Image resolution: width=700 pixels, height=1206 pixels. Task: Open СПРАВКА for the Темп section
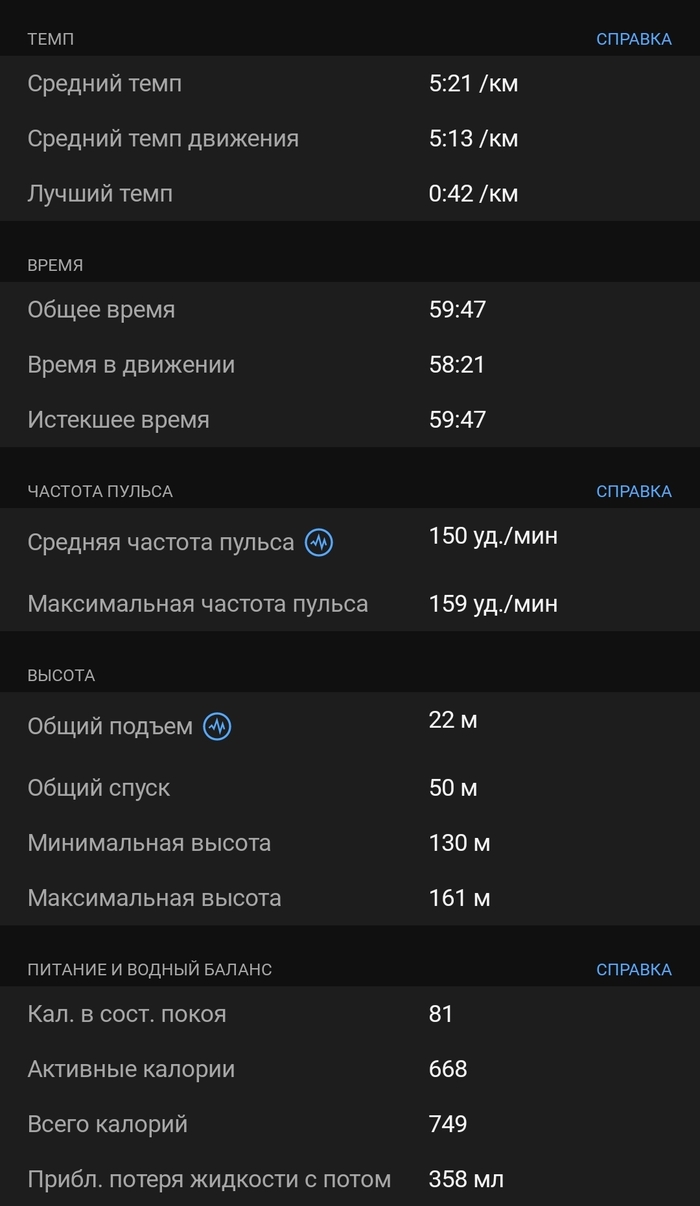pyautogui.click(x=633, y=39)
